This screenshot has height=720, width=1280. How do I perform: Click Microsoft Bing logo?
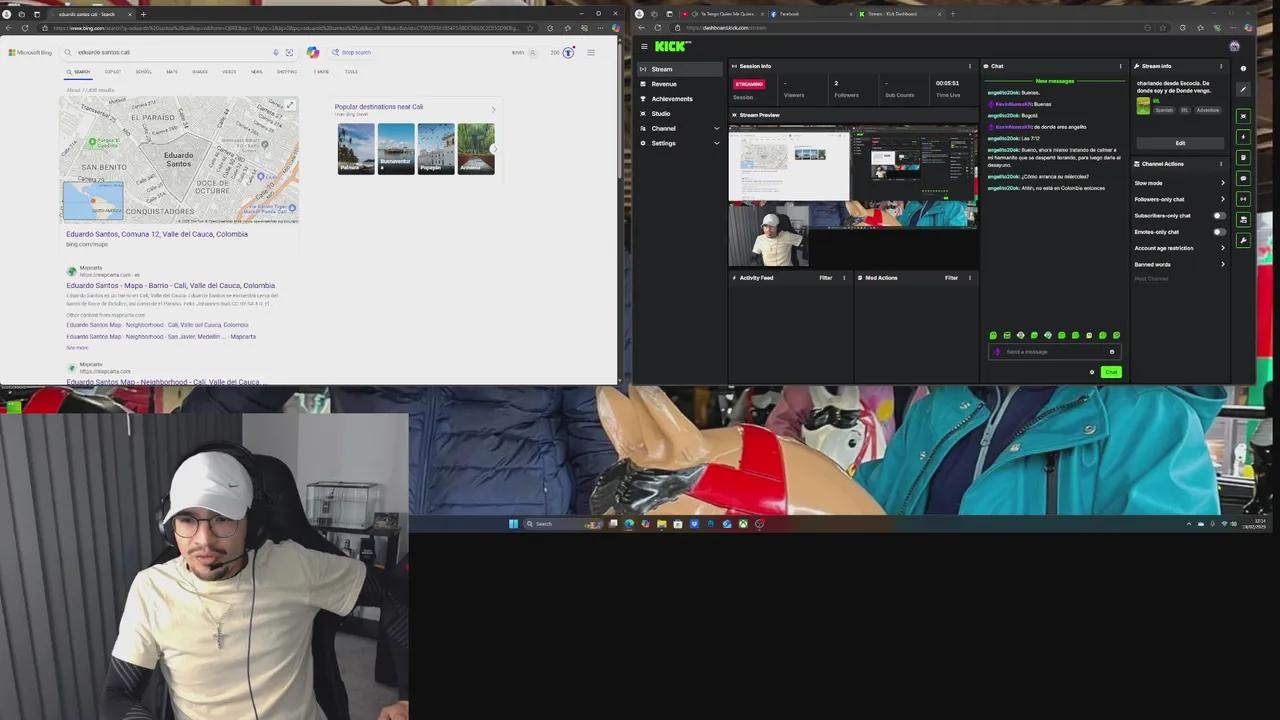click(x=30, y=52)
